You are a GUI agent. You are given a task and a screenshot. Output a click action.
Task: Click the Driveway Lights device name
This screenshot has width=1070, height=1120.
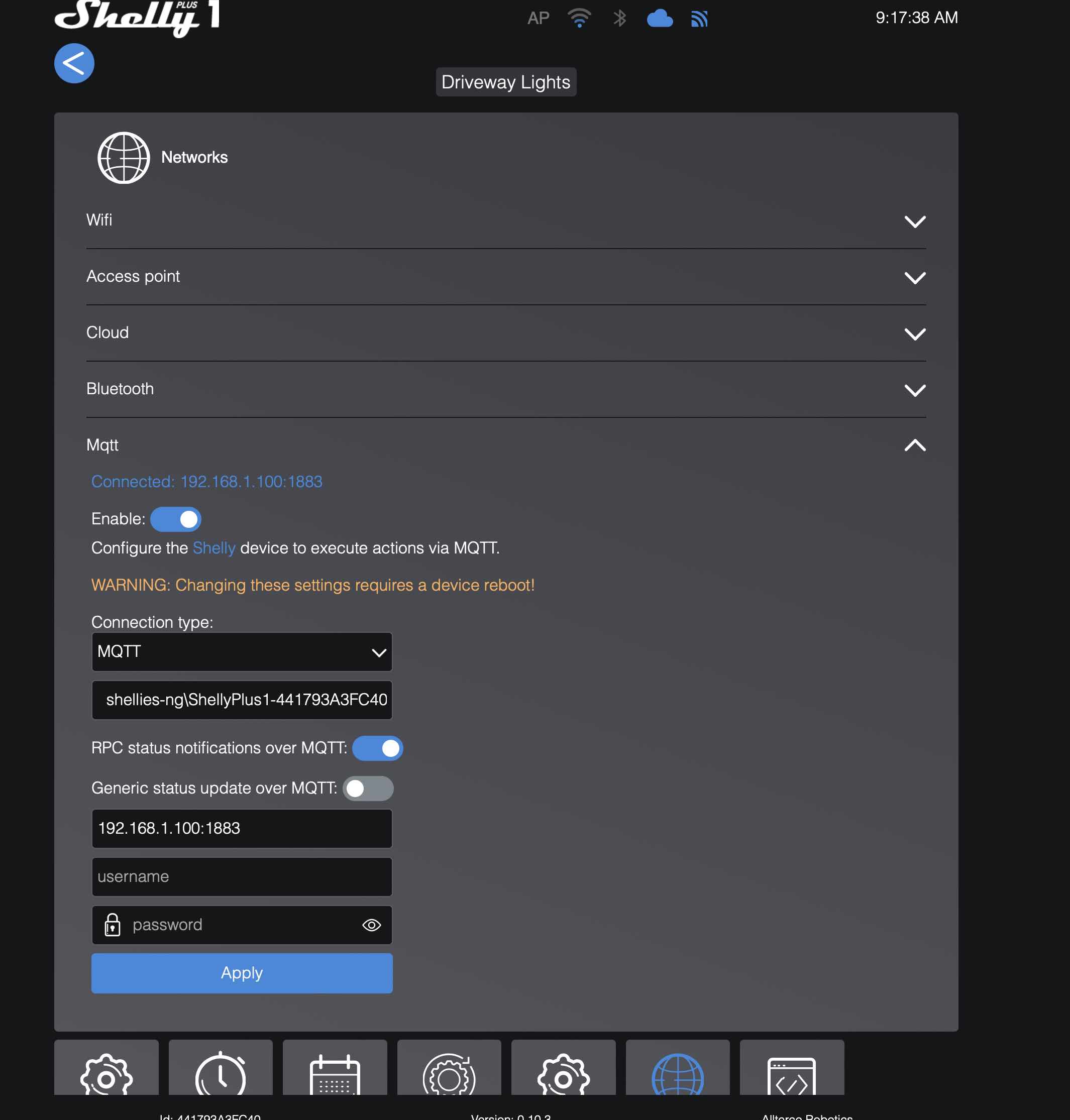pyautogui.click(x=506, y=82)
